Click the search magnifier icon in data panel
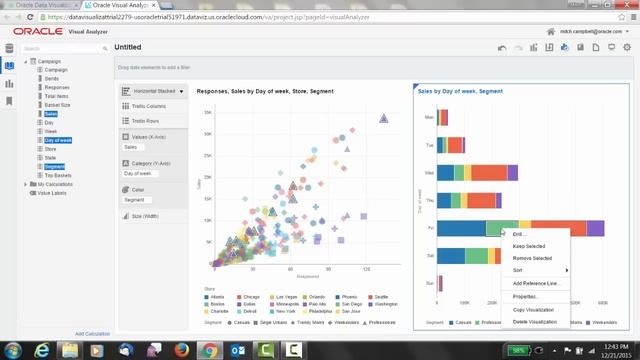 (105, 49)
